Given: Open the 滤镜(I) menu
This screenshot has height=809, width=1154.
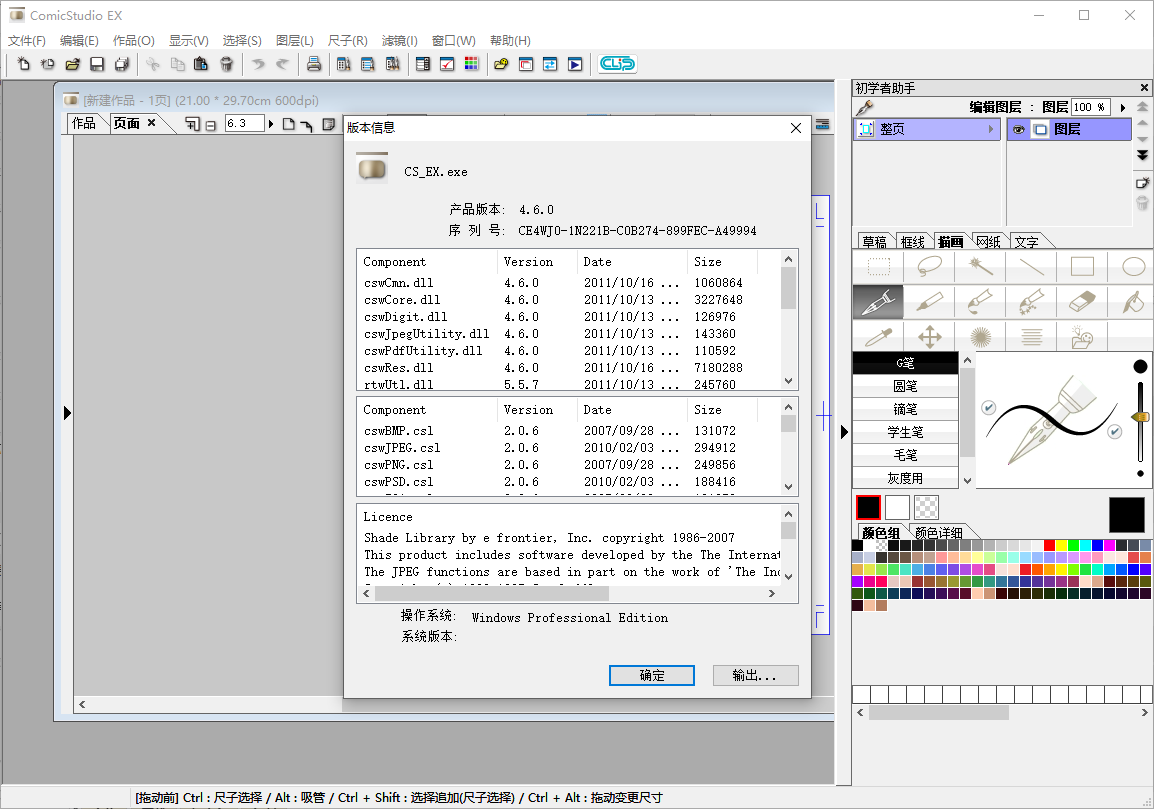Looking at the screenshot, I should [x=400, y=40].
